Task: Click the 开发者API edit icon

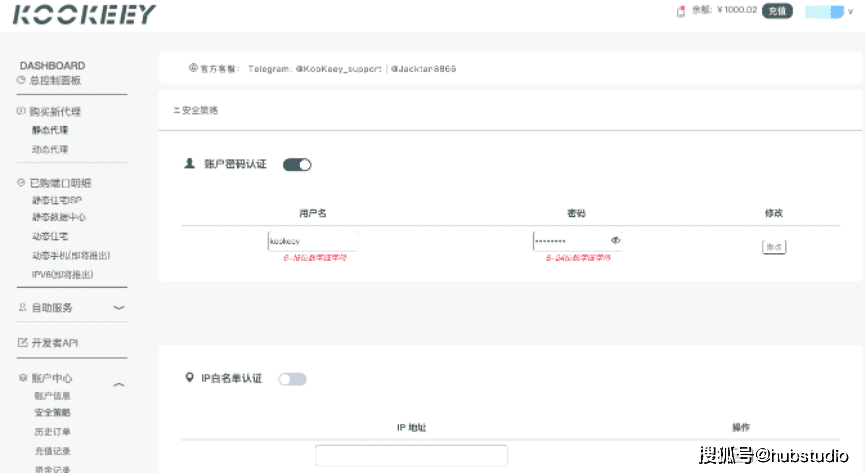Action: [x=22, y=343]
